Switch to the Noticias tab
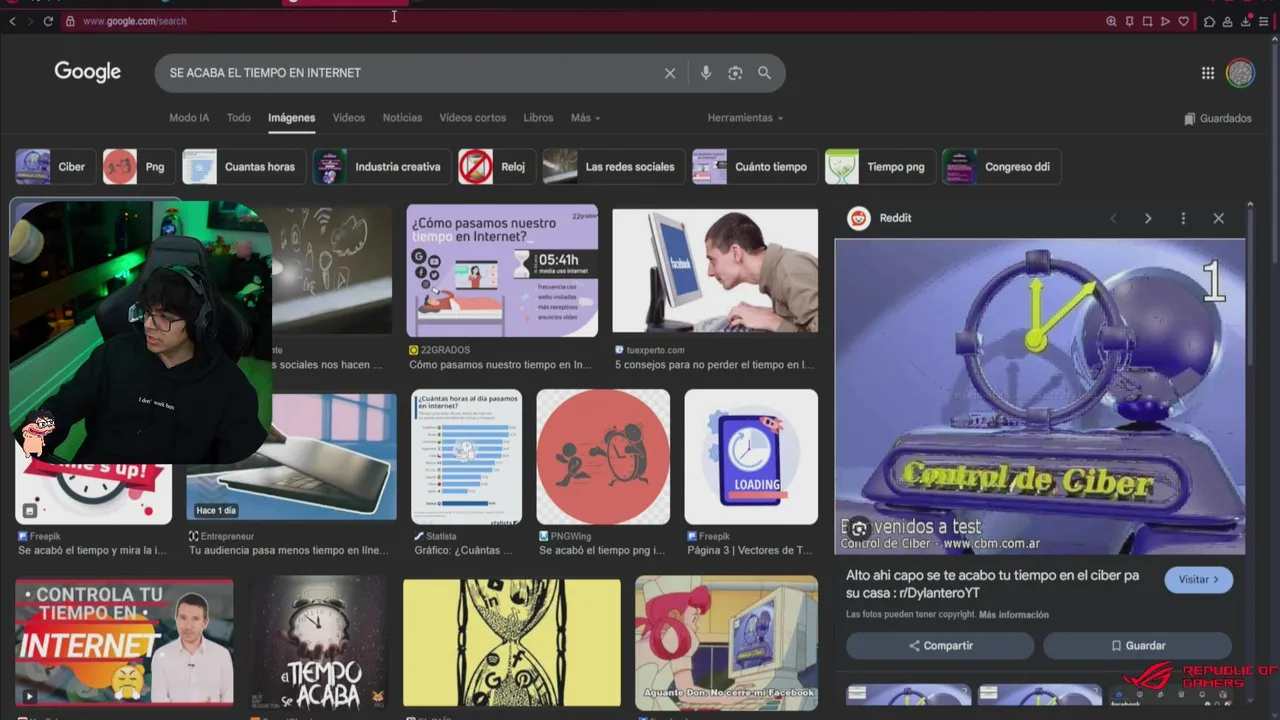The height and width of the screenshot is (720, 1280). point(402,118)
